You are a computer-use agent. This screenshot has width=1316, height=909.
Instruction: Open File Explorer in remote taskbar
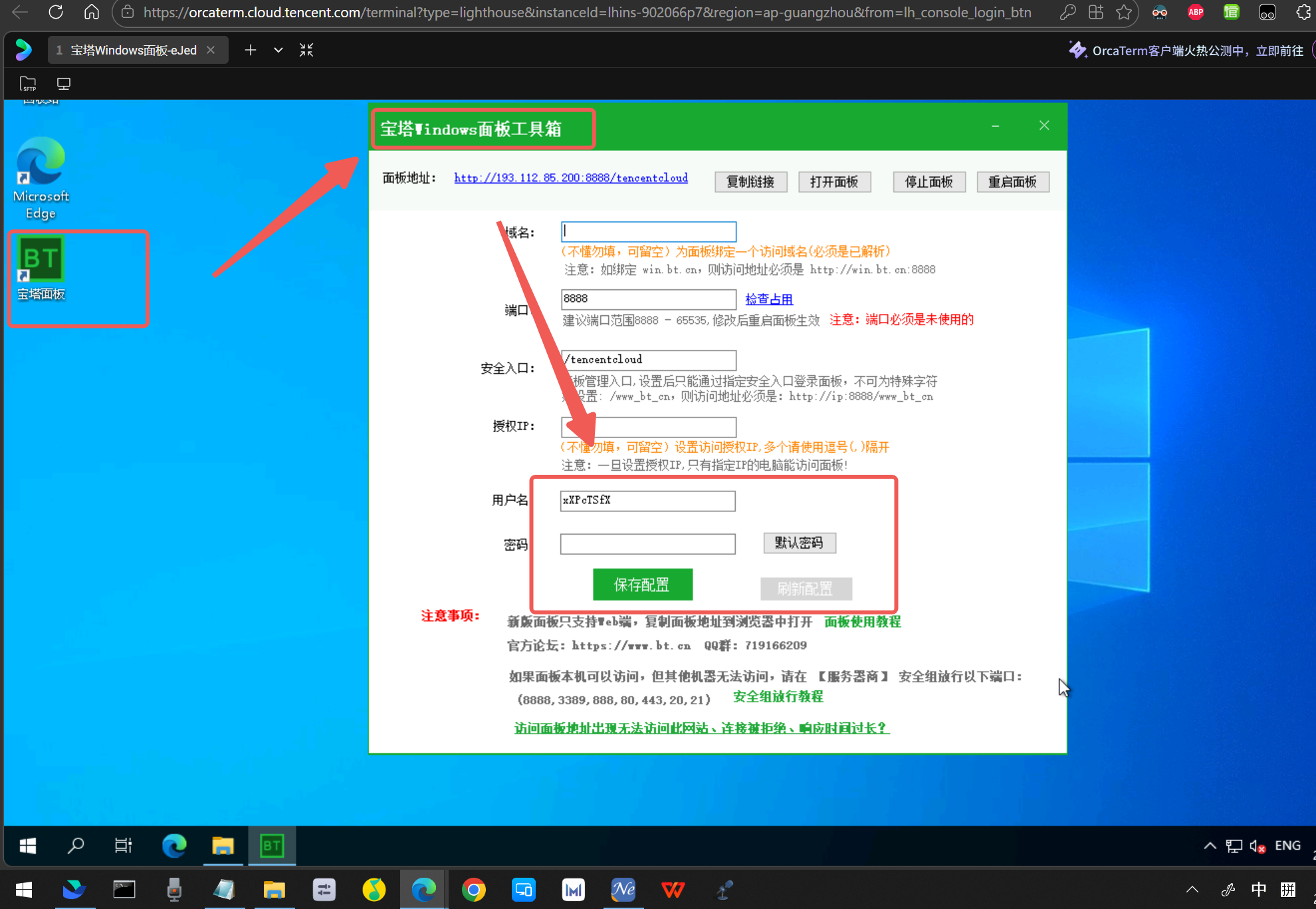tap(223, 845)
